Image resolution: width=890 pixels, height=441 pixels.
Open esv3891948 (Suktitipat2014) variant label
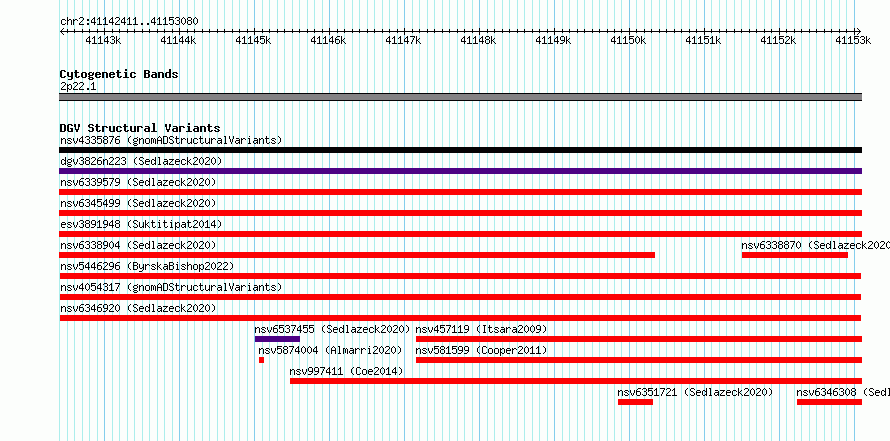(141, 224)
